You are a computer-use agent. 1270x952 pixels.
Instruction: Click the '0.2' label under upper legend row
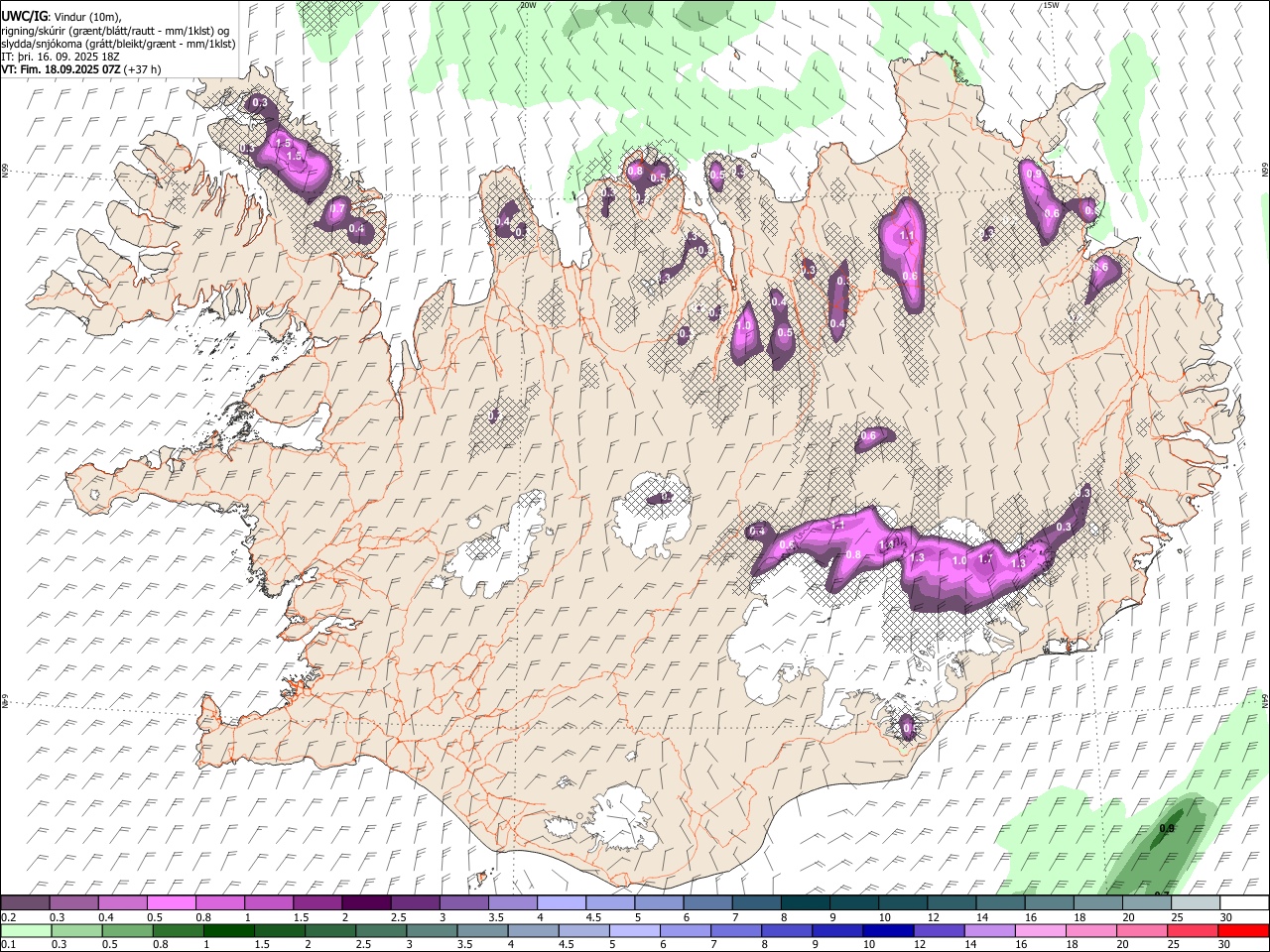pyautogui.click(x=8, y=917)
